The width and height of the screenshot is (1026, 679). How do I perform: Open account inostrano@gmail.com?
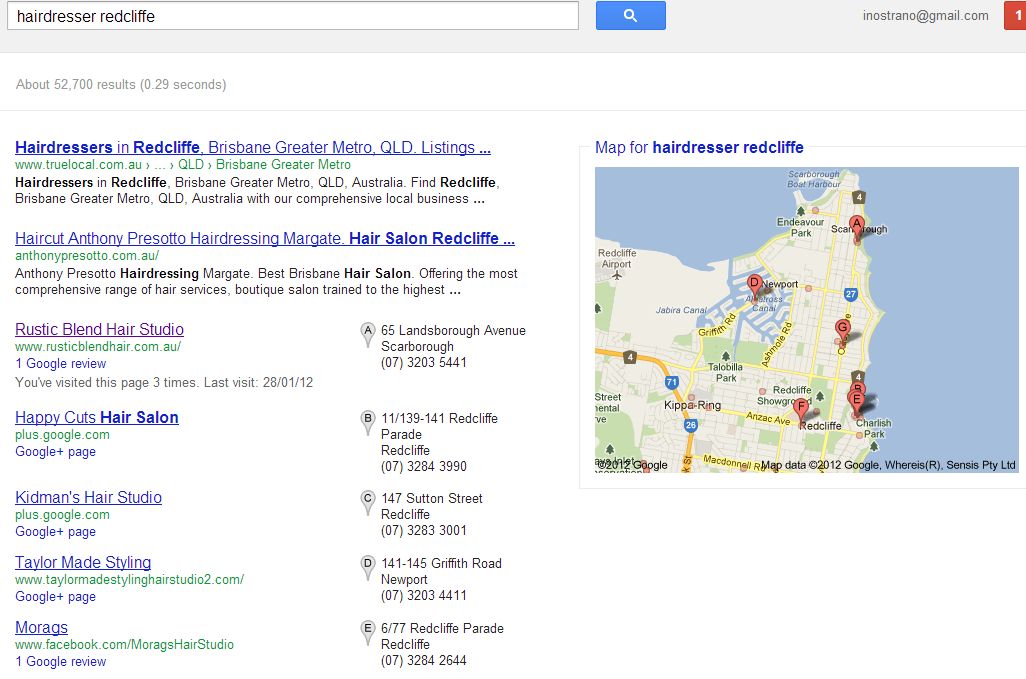tap(925, 16)
